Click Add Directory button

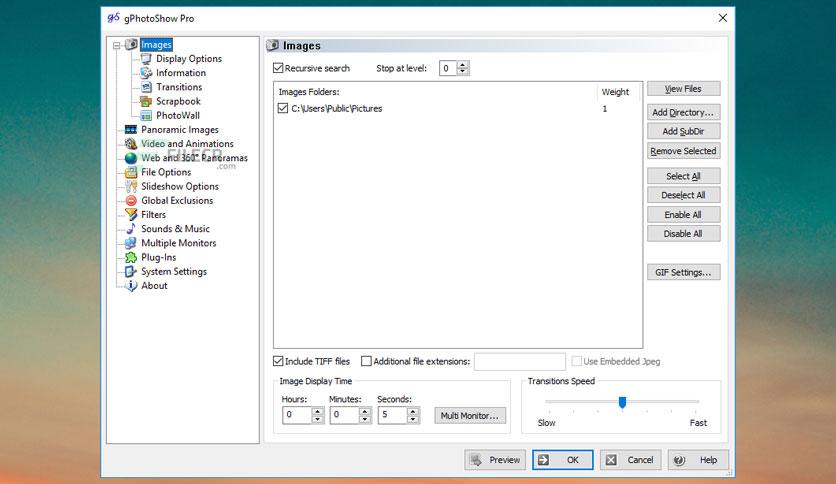pyautogui.click(x=684, y=112)
